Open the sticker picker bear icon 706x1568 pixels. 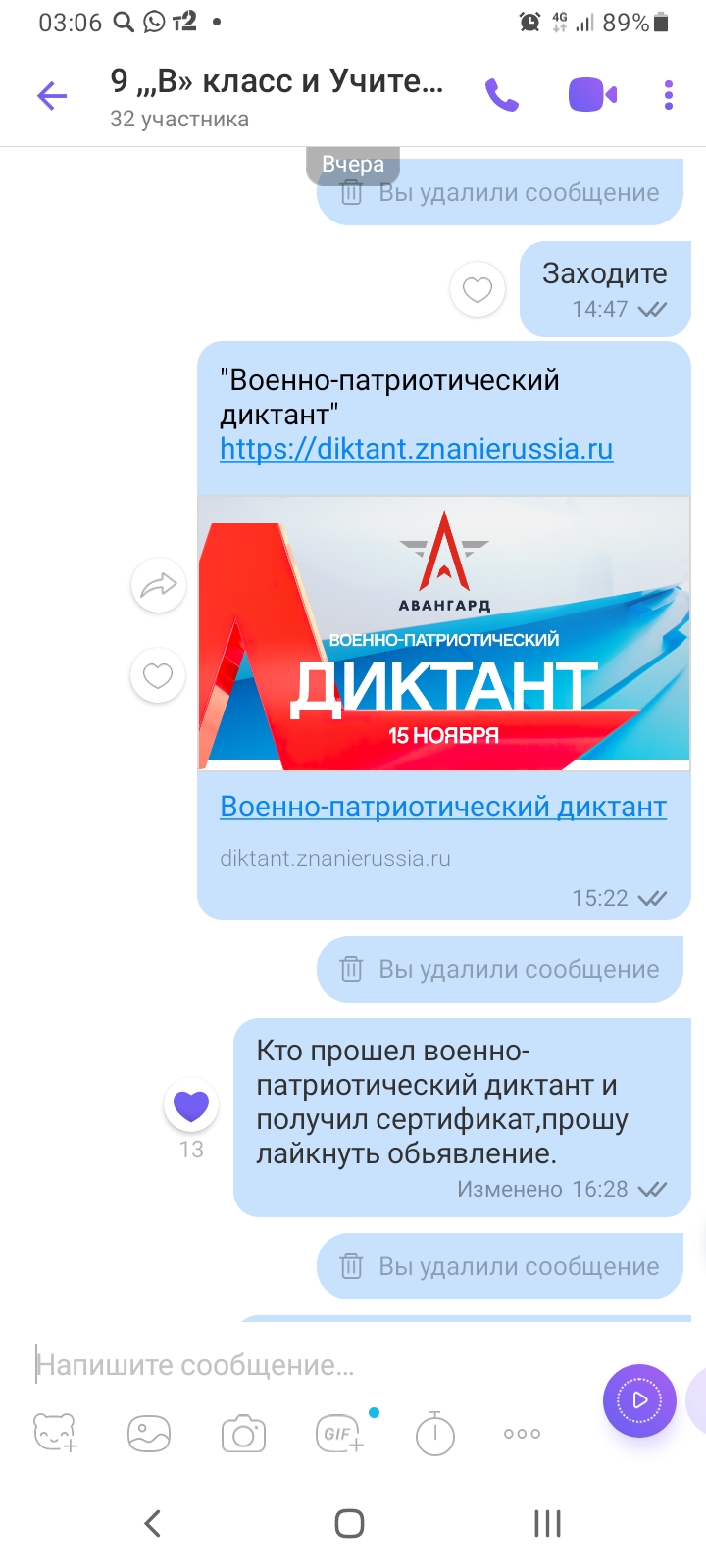[x=56, y=1433]
